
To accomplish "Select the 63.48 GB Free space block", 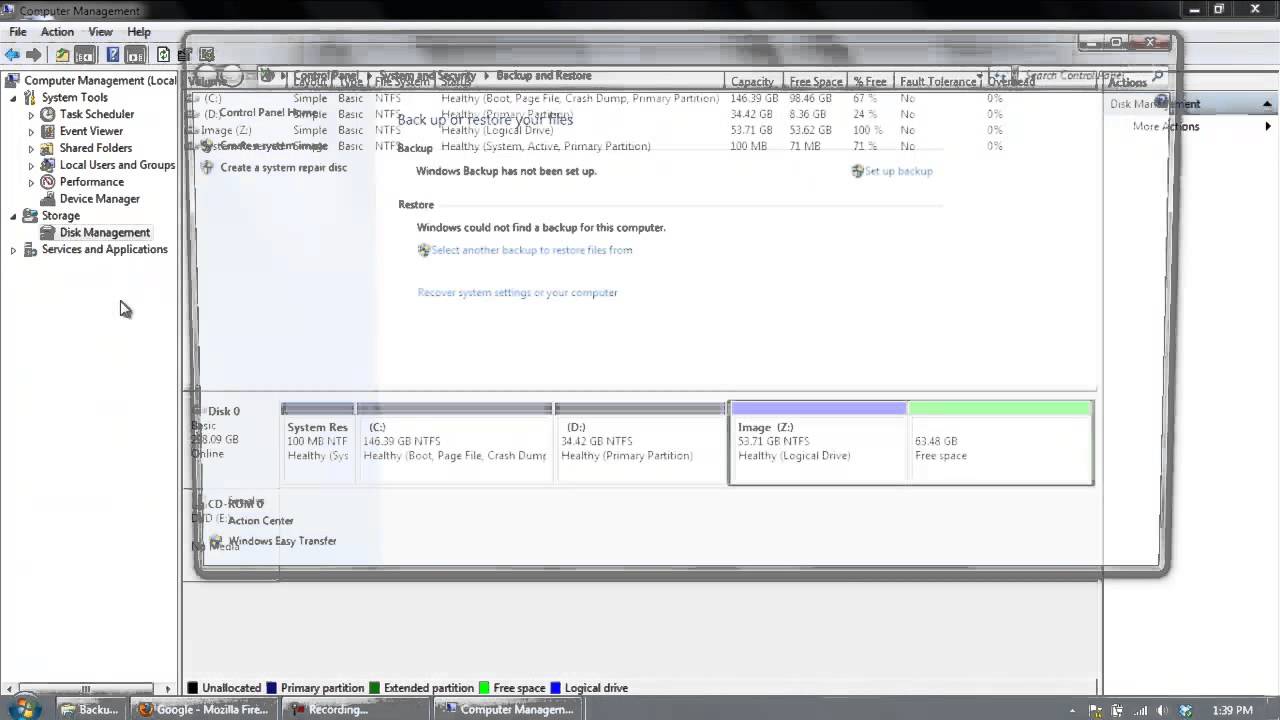I will pyautogui.click(x=1000, y=442).
